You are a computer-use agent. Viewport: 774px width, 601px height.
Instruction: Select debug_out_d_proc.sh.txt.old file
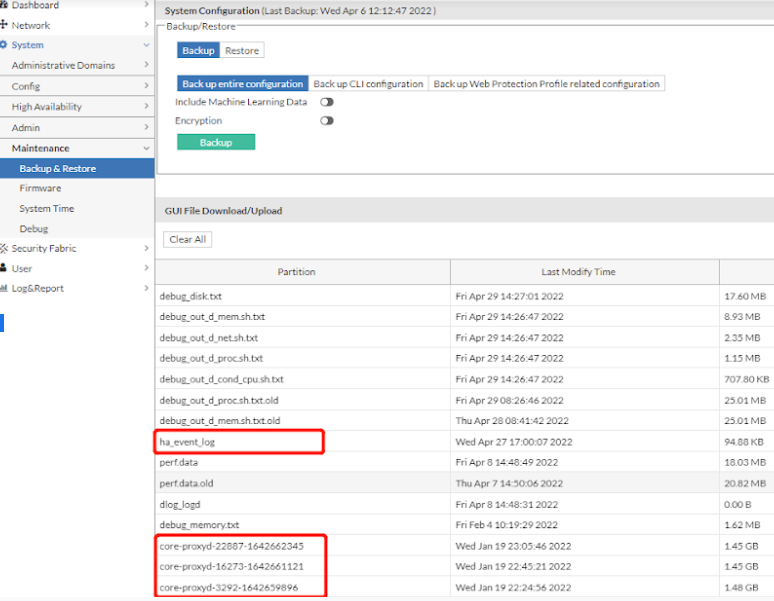point(219,400)
